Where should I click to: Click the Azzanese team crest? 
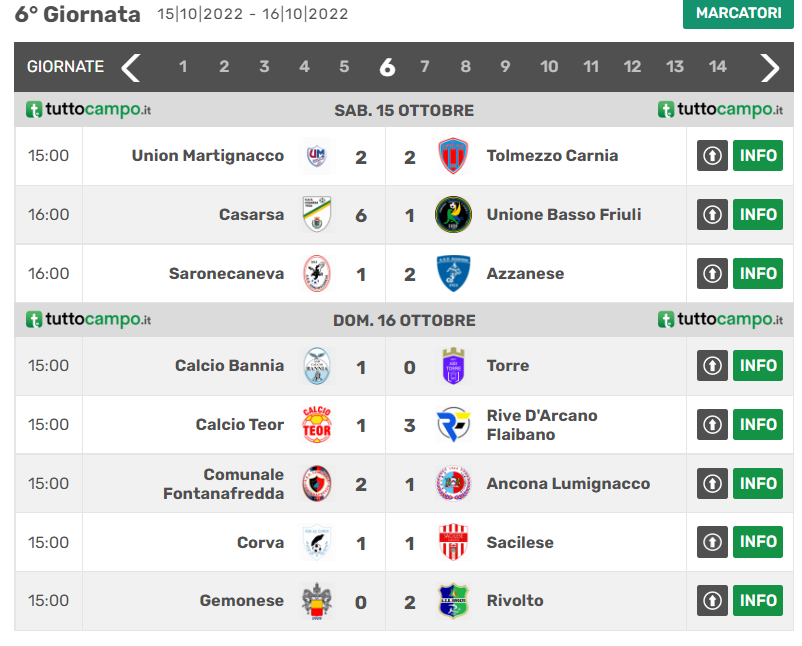pyautogui.click(x=454, y=274)
